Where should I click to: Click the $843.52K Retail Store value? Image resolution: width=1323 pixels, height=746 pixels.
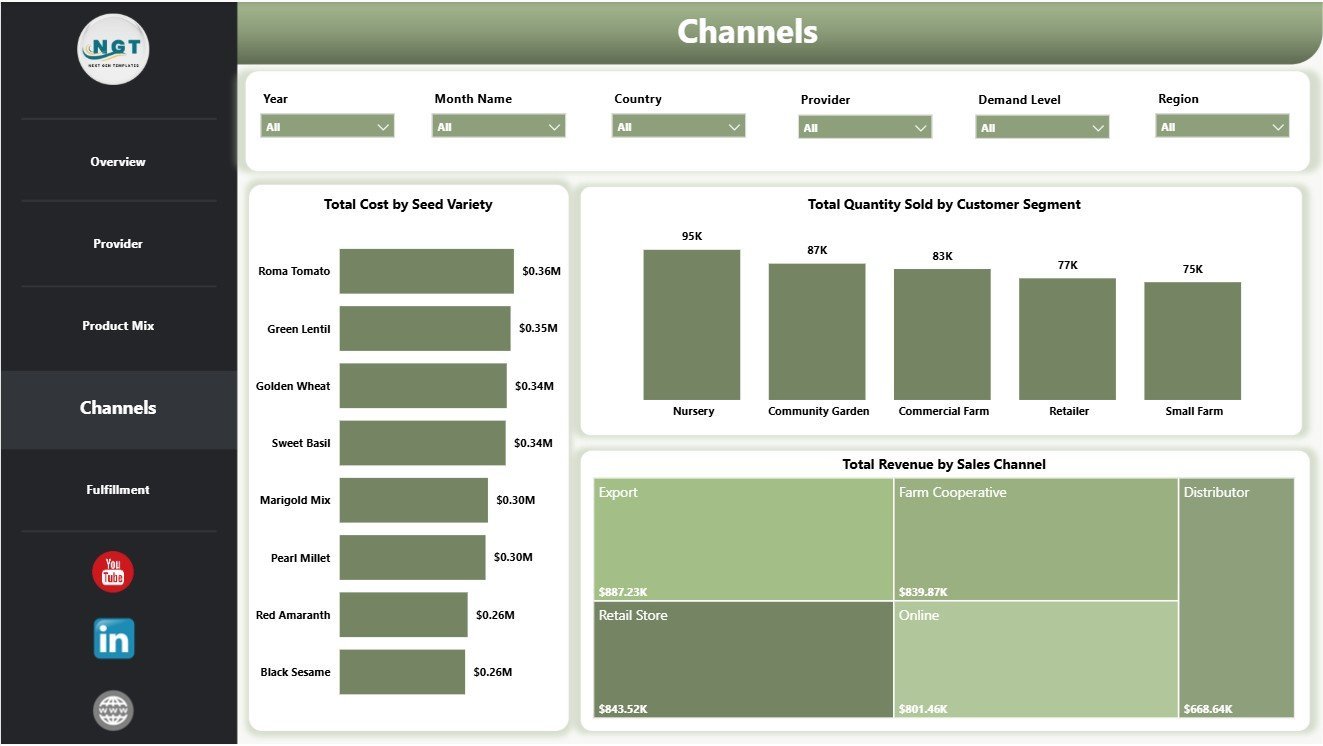coord(623,709)
